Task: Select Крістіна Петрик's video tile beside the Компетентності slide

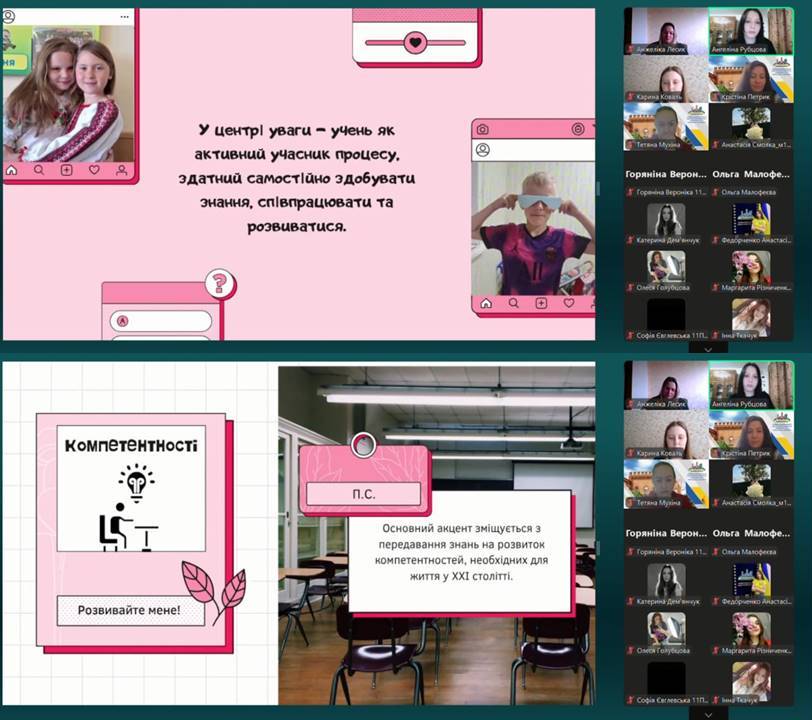Action: pos(751,435)
